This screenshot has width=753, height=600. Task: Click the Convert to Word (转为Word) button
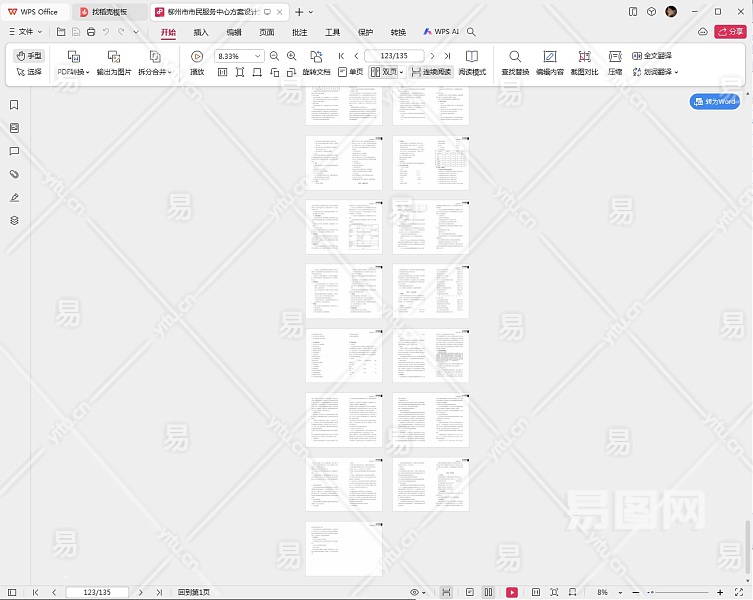tap(715, 102)
